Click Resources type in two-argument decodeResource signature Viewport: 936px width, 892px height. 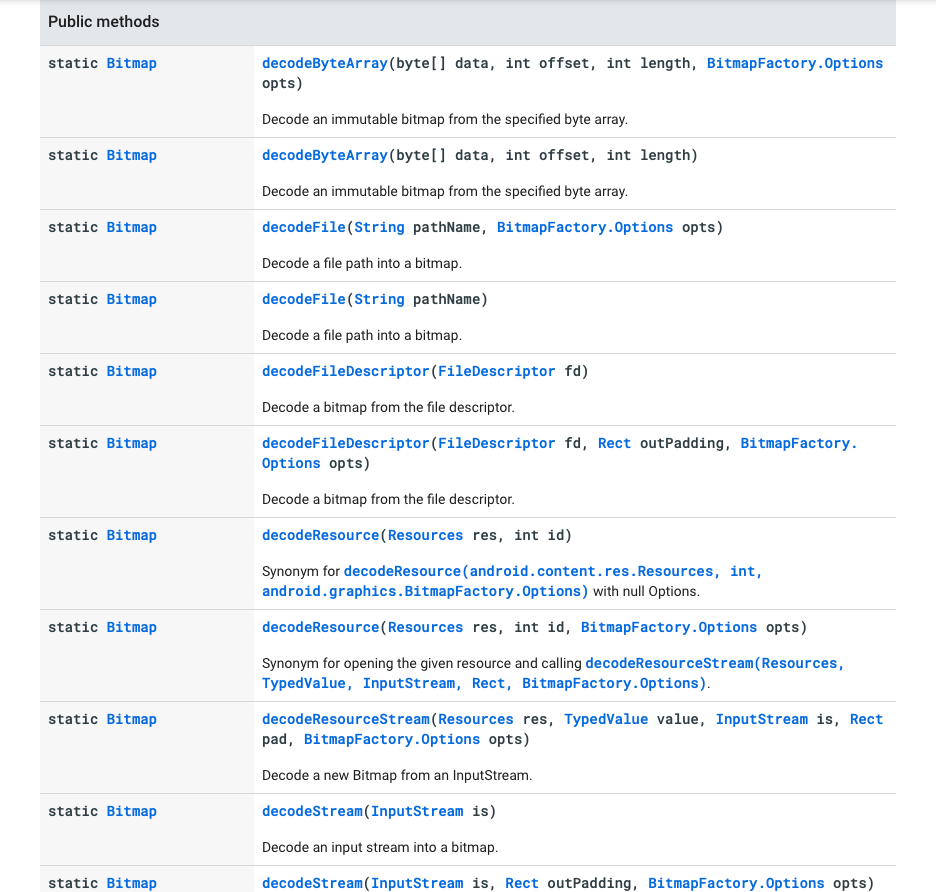[425, 536]
